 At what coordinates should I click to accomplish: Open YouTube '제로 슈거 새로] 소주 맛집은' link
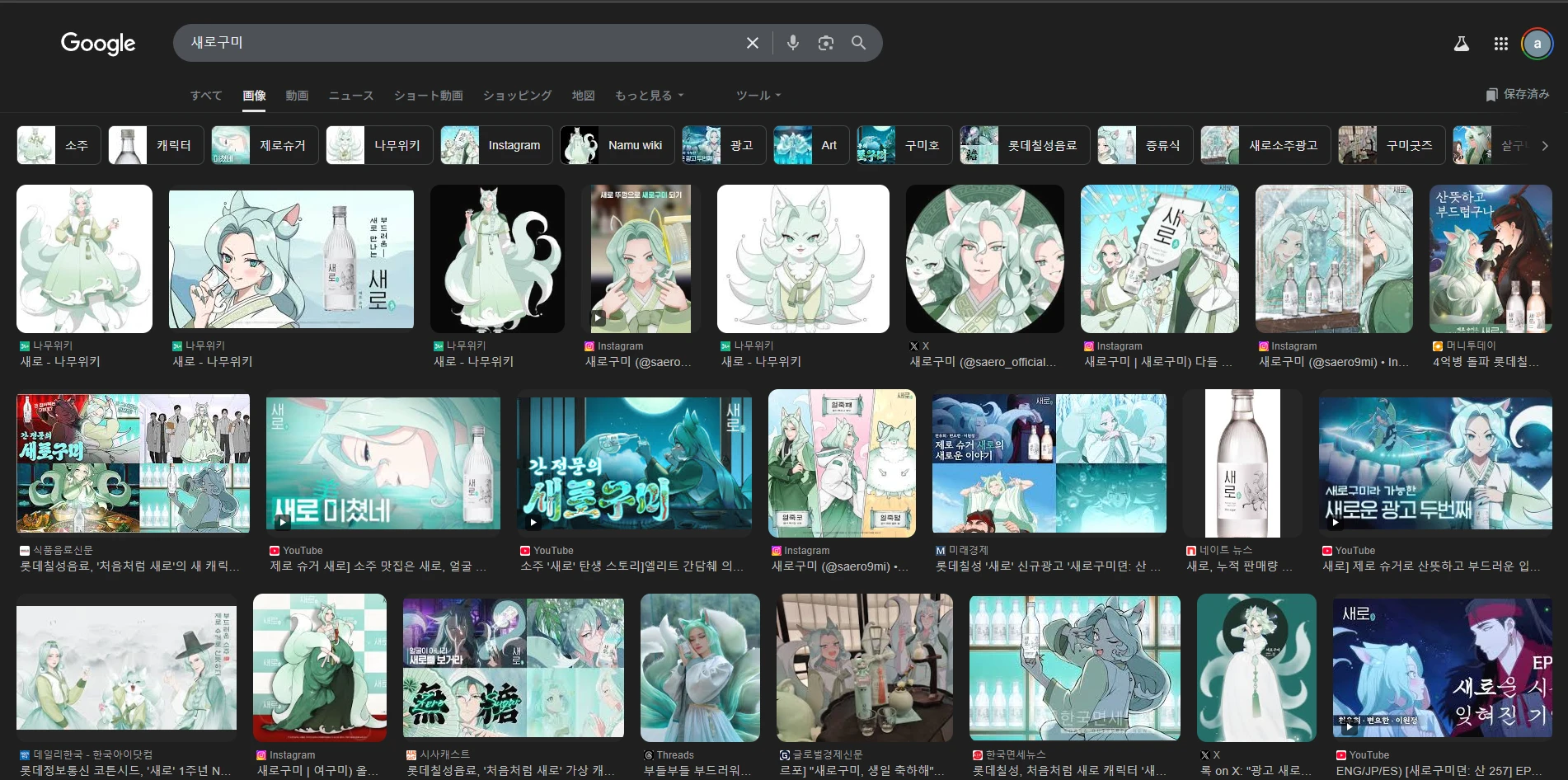coord(378,566)
